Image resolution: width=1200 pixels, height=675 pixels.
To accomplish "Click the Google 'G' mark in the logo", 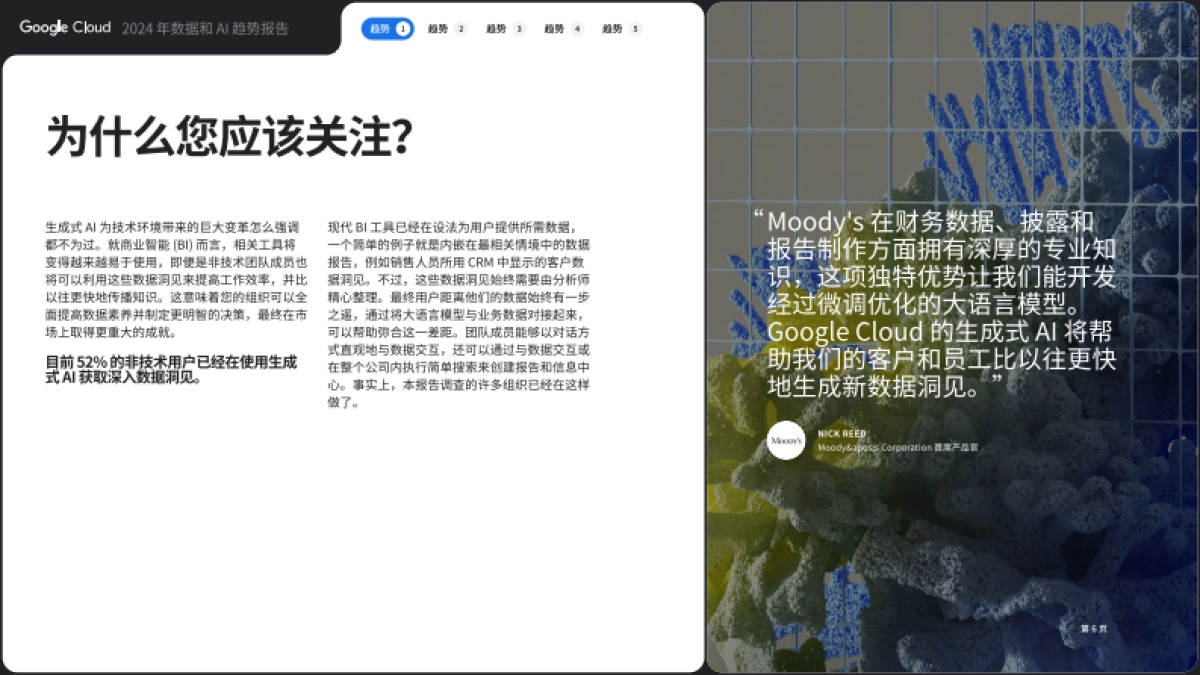I will [25, 28].
